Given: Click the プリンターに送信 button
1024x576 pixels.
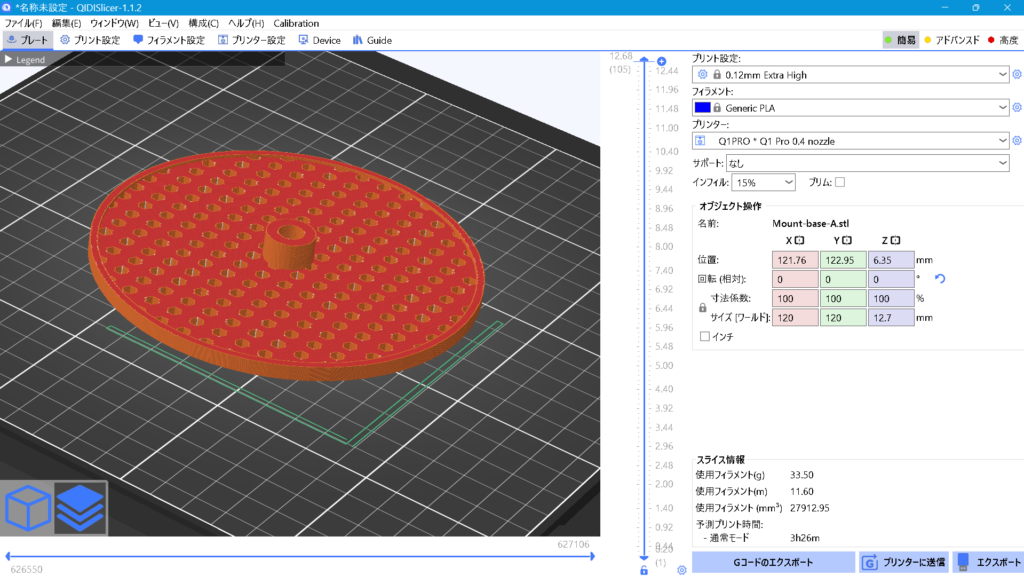Looking at the screenshot, I should tap(903, 562).
